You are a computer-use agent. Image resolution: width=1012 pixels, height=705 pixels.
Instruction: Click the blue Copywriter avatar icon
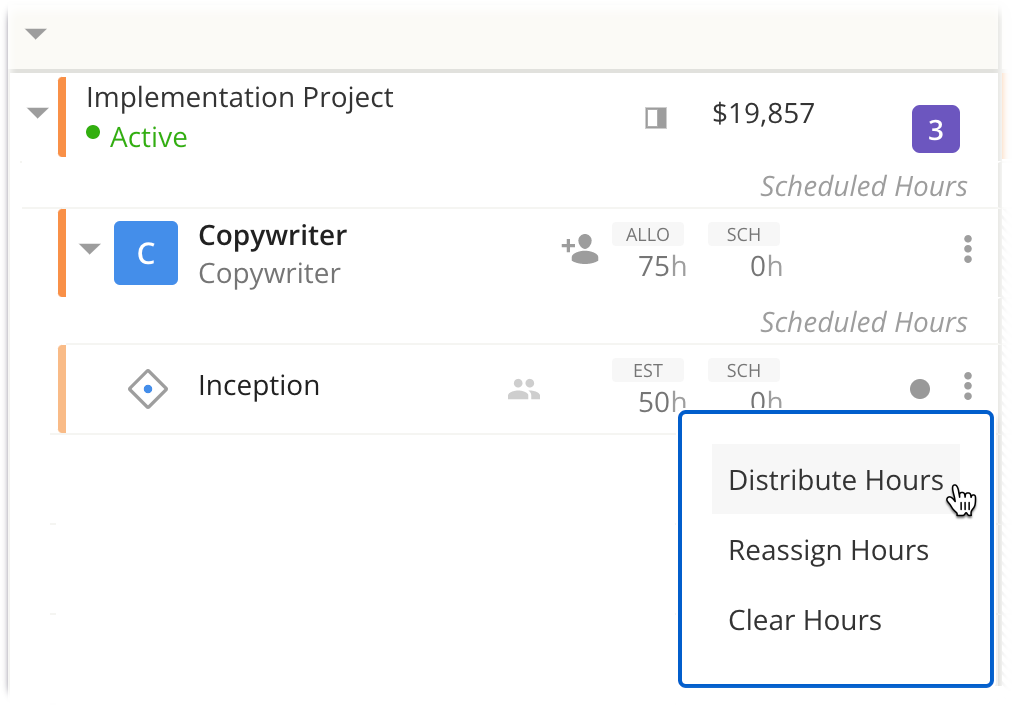coord(146,253)
